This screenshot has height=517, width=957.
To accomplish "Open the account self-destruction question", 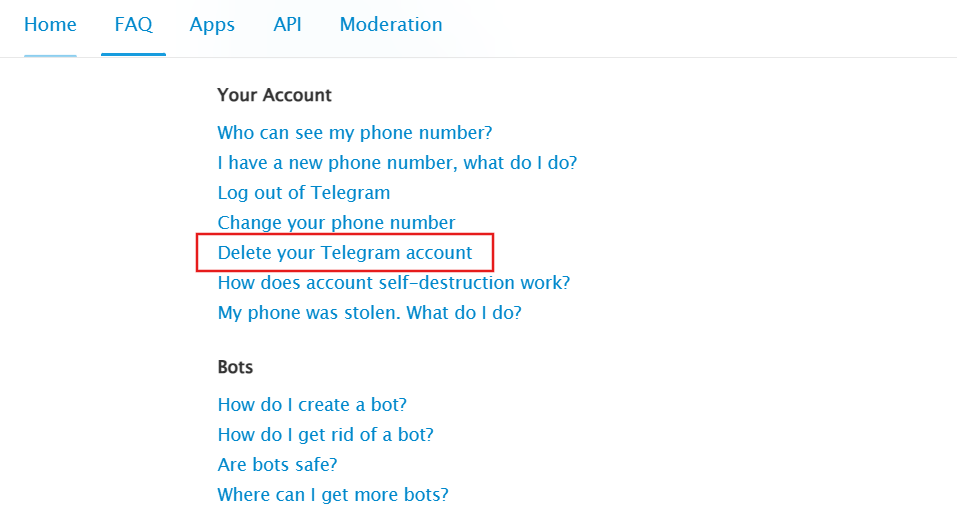I will pos(394,283).
